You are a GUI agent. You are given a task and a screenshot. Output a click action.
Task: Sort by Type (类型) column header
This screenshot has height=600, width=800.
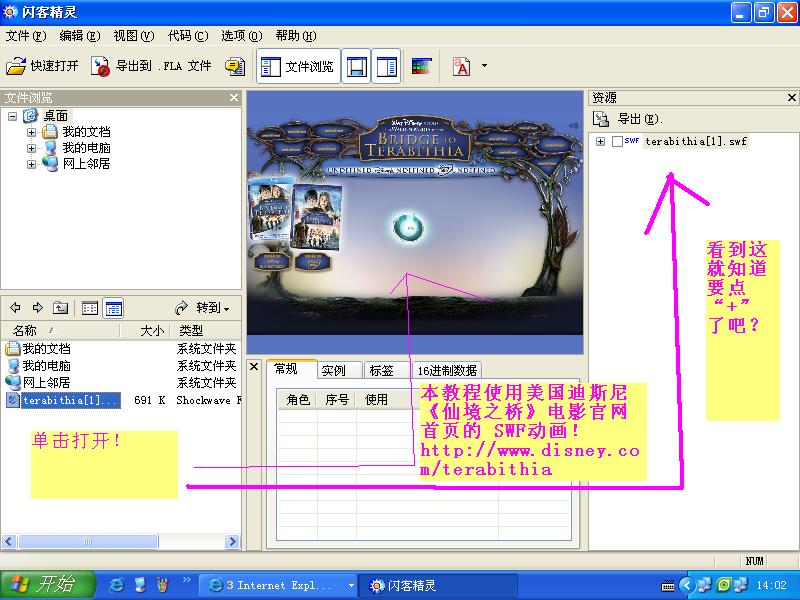click(206, 331)
